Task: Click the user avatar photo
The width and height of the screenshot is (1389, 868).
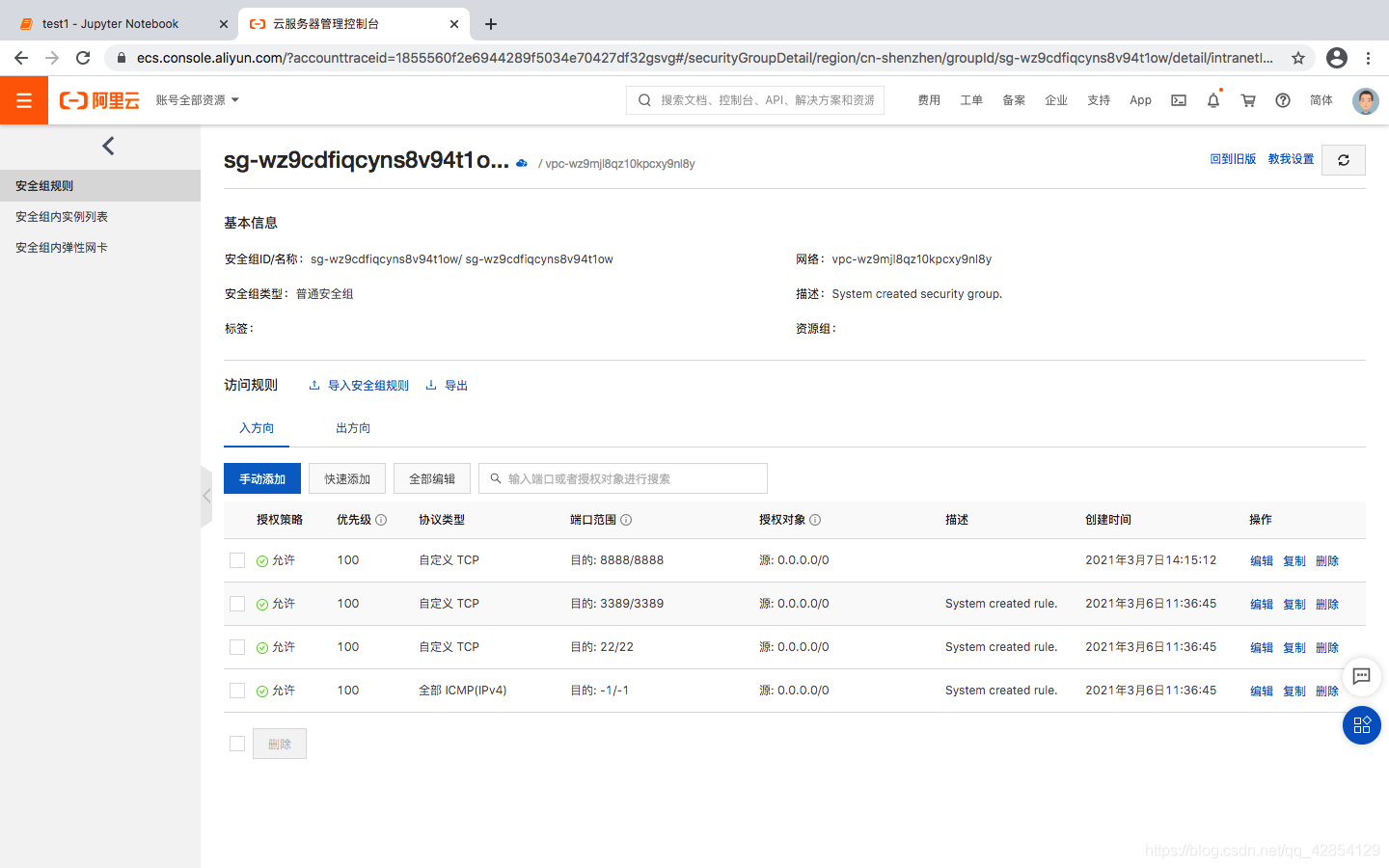Action: point(1366,100)
